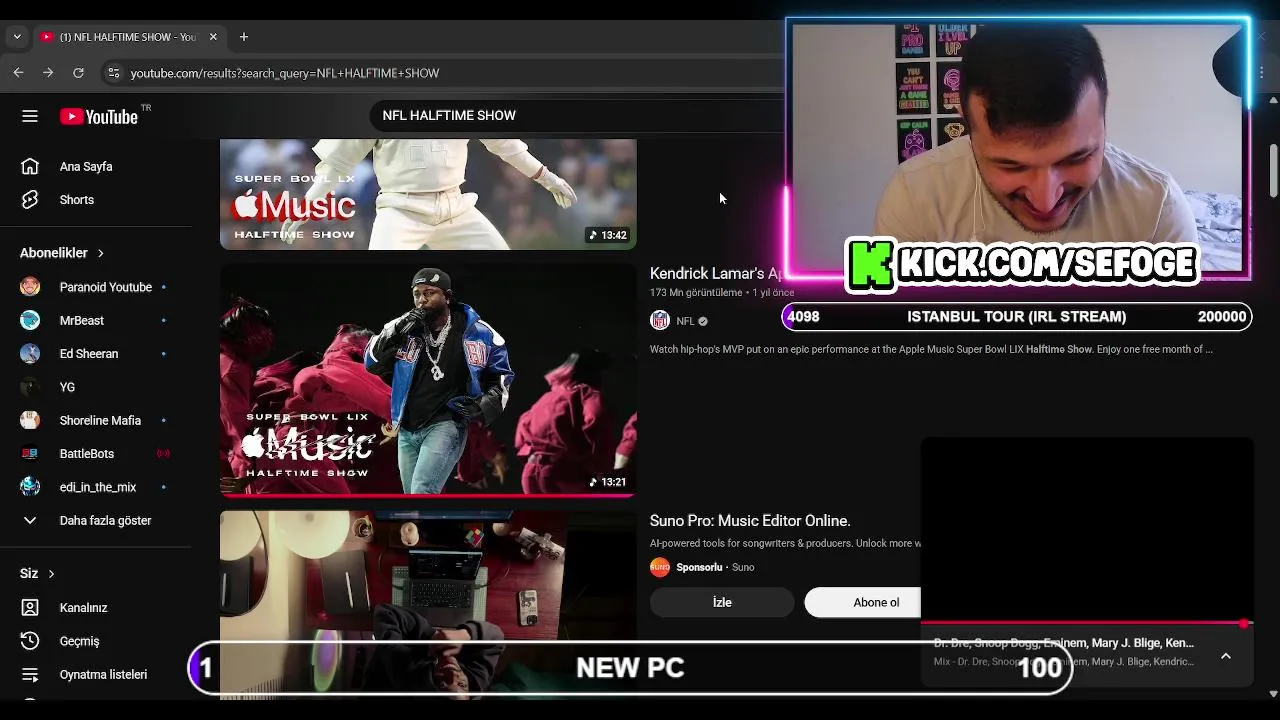
Task: Click the Suno sponsor avatar
Action: [660, 567]
